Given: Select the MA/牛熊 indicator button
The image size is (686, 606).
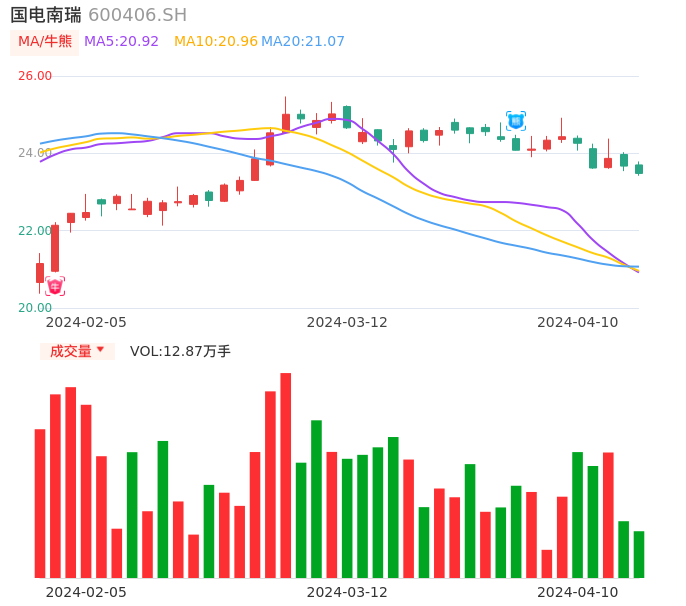Looking at the screenshot, I should pos(45,42).
